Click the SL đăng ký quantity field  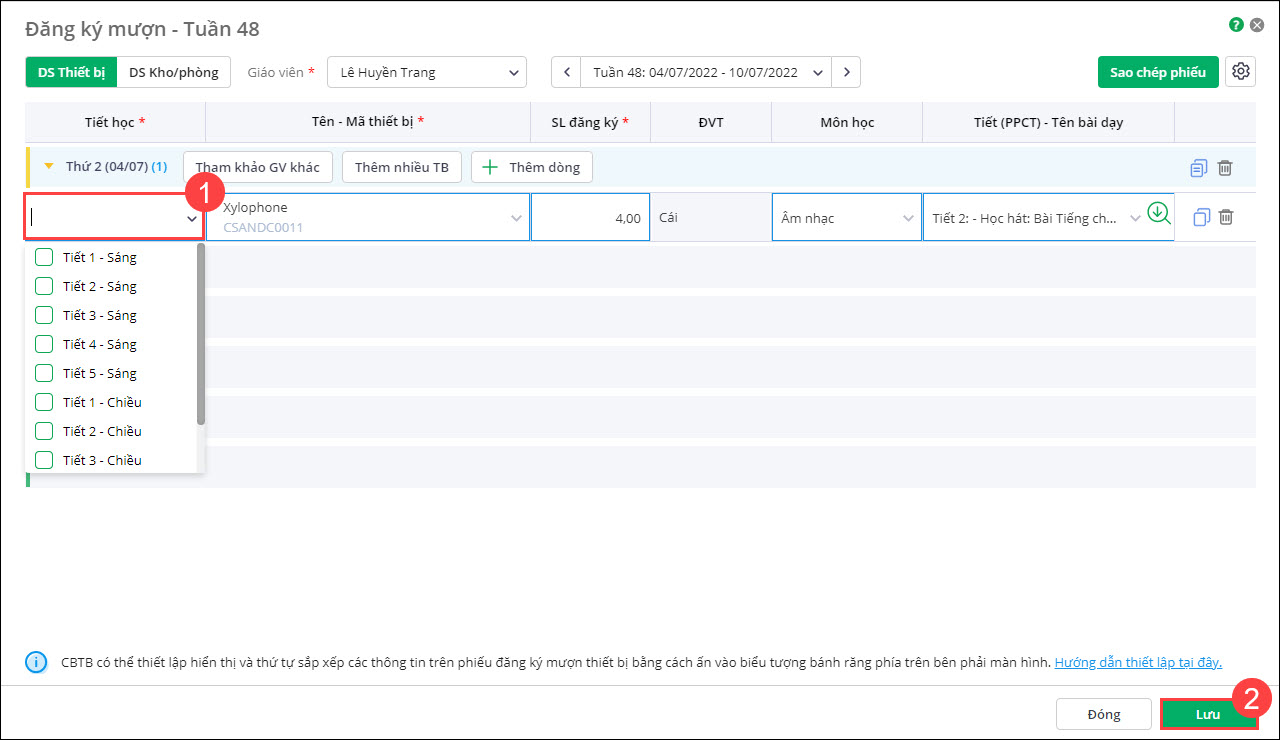[590, 218]
